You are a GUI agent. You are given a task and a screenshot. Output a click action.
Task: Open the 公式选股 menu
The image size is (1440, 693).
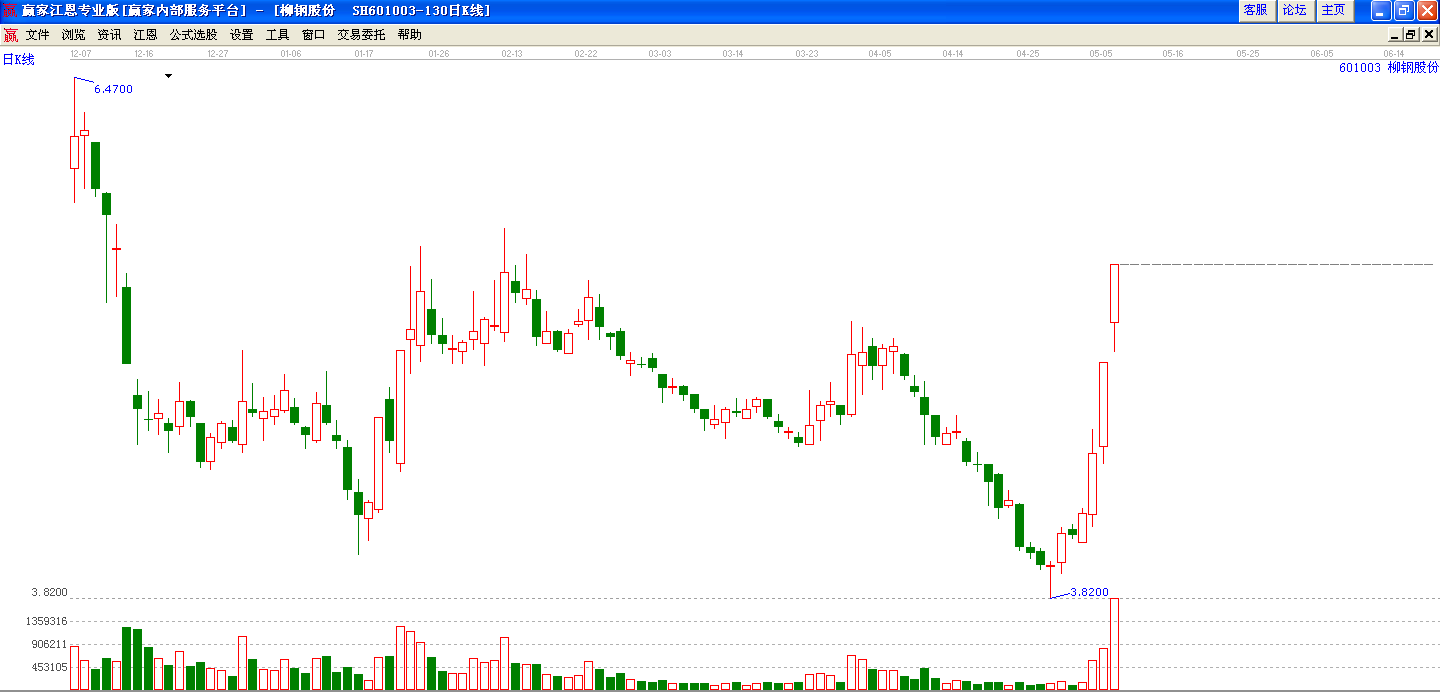coord(193,34)
